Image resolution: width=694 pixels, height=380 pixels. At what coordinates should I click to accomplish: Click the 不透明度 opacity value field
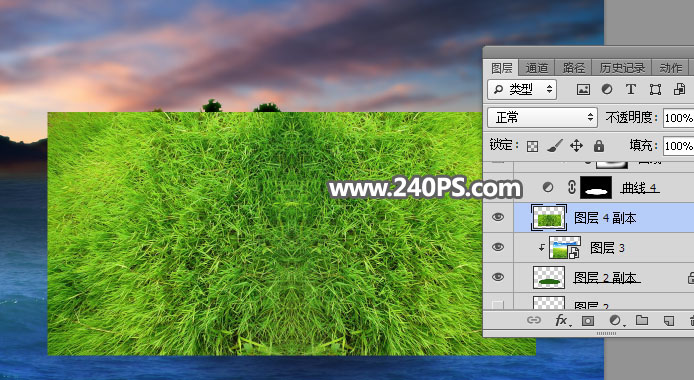point(678,118)
